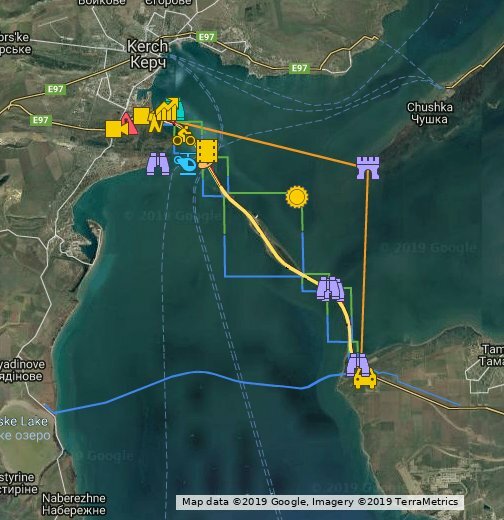Select the binoculars marker mid-bridge
The height and width of the screenshot is (520, 504).
330,288
